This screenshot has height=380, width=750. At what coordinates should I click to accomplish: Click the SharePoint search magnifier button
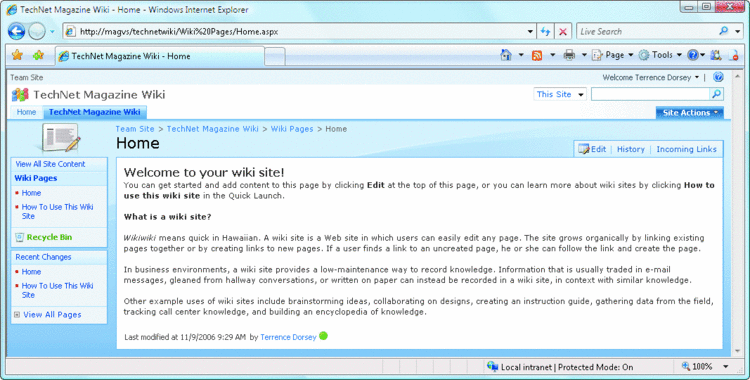click(x=717, y=94)
